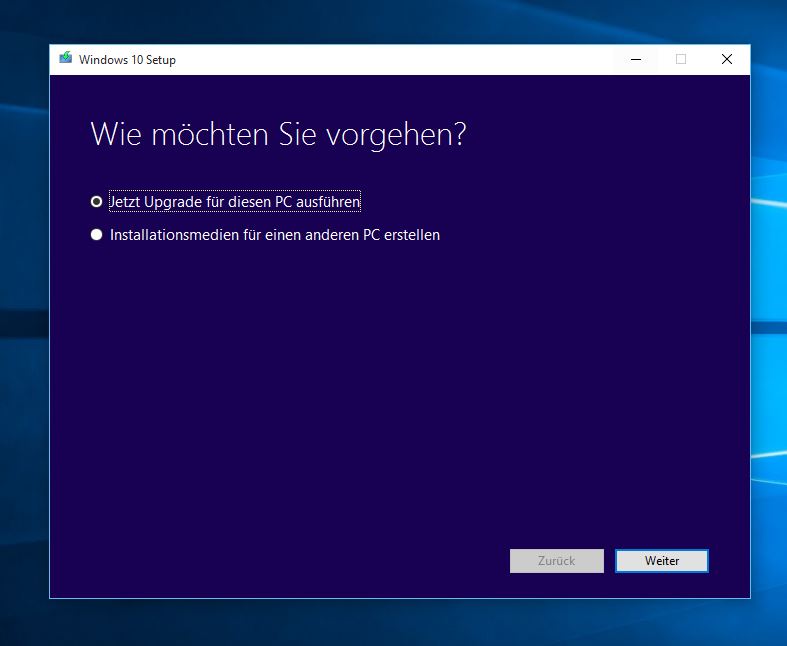Minimize the Windows 10 Setup window
Image resolution: width=787 pixels, height=646 pixels.
point(636,59)
